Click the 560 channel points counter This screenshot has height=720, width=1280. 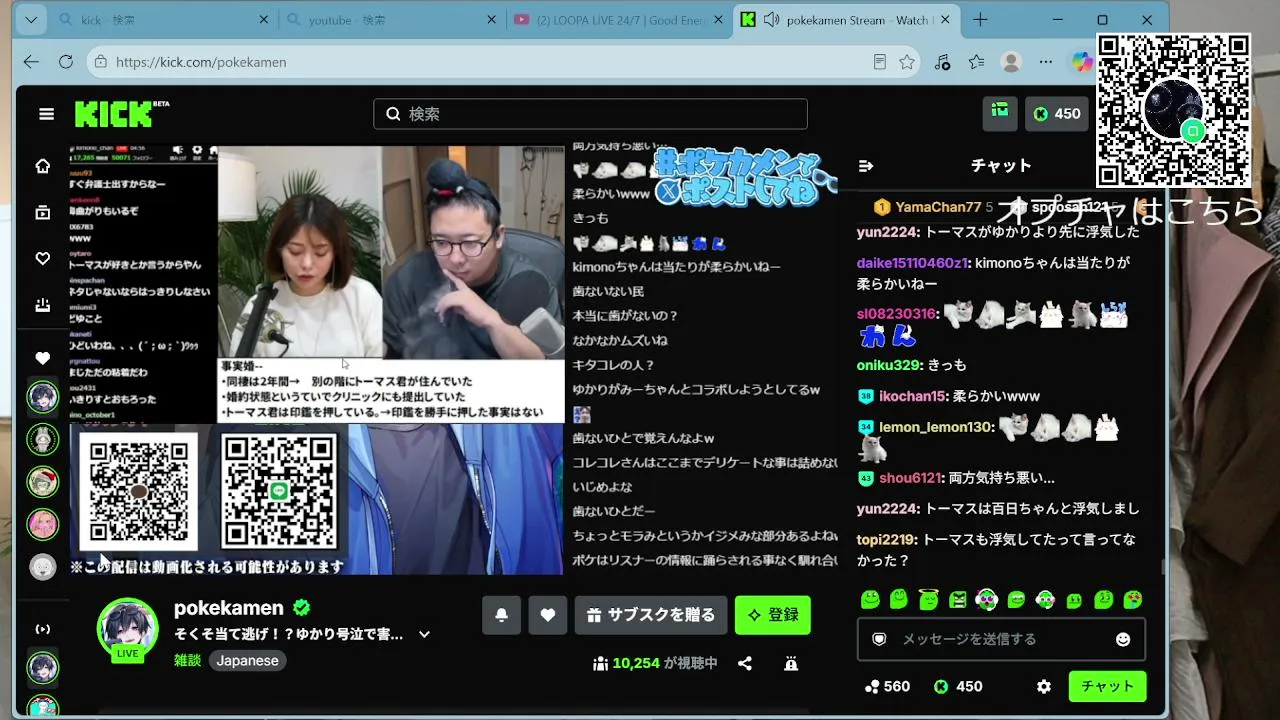pyautogui.click(x=887, y=686)
